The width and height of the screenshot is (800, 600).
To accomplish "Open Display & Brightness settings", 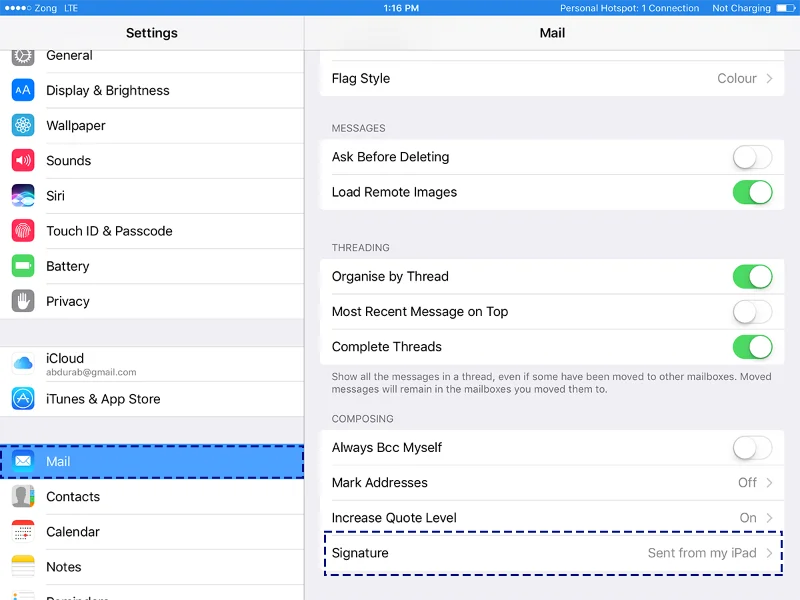I will [x=152, y=90].
